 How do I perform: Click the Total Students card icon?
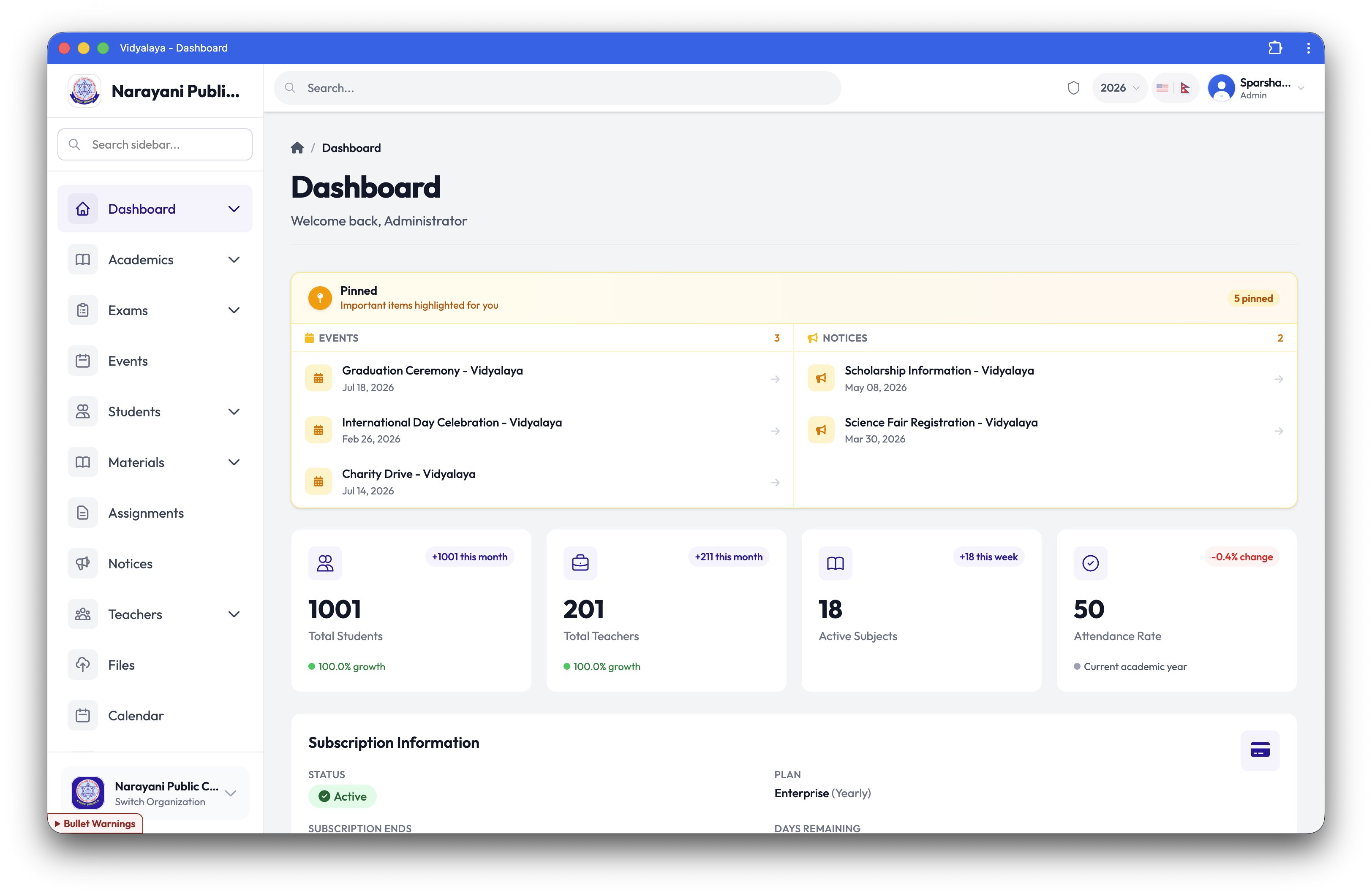point(325,563)
